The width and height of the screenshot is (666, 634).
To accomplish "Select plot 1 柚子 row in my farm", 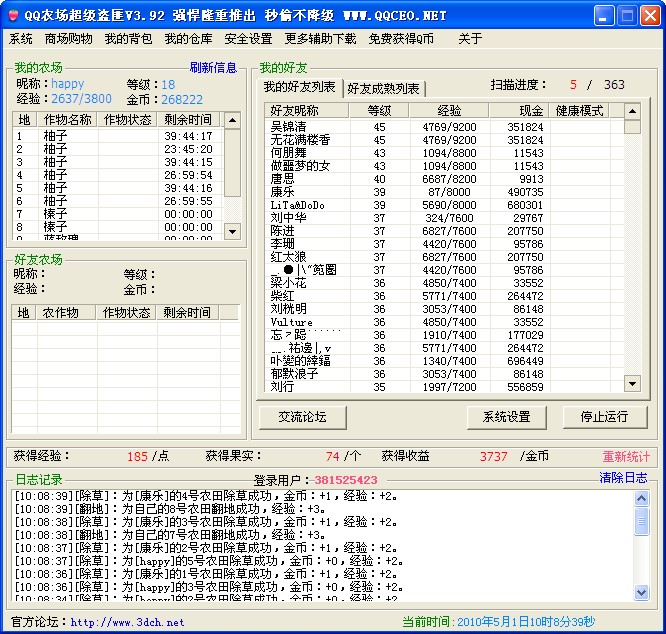I will (x=117, y=136).
